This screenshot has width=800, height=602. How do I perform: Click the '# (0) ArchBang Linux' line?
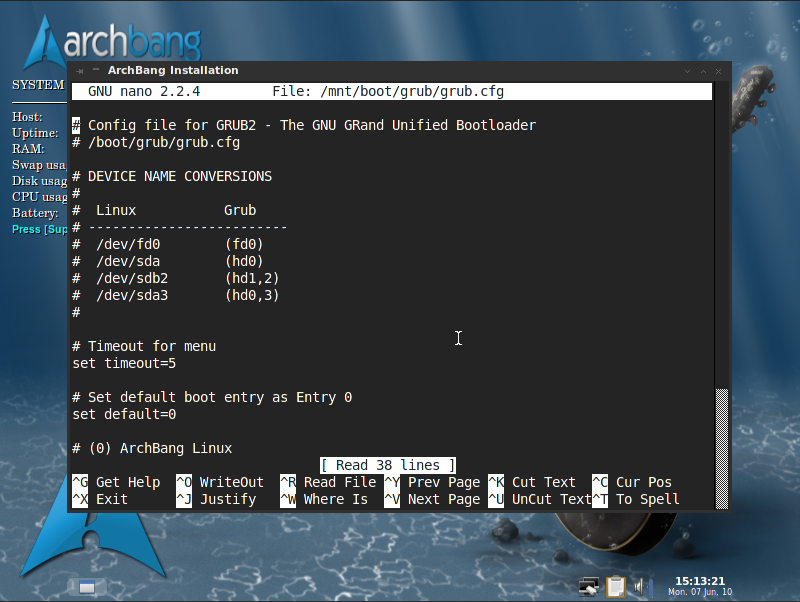click(152, 448)
